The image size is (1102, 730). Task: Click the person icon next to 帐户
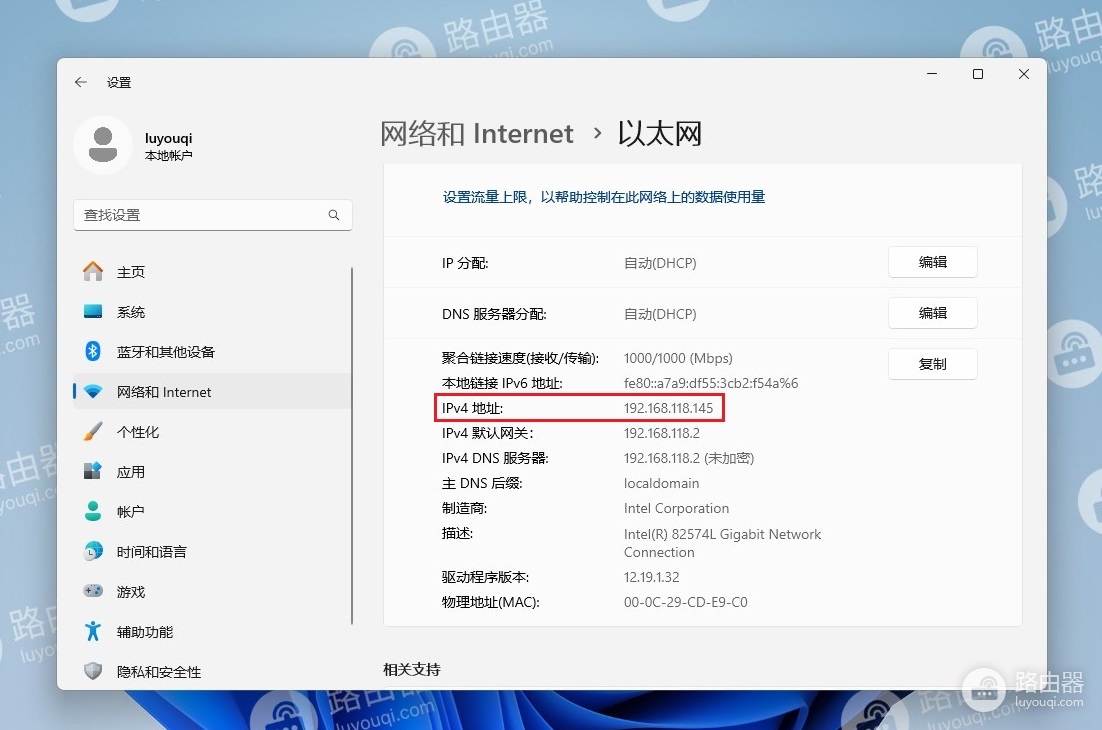click(93, 511)
